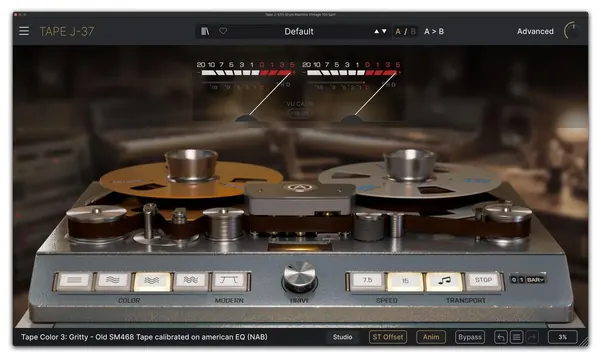Click the VU CALIB value field

tap(300, 113)
